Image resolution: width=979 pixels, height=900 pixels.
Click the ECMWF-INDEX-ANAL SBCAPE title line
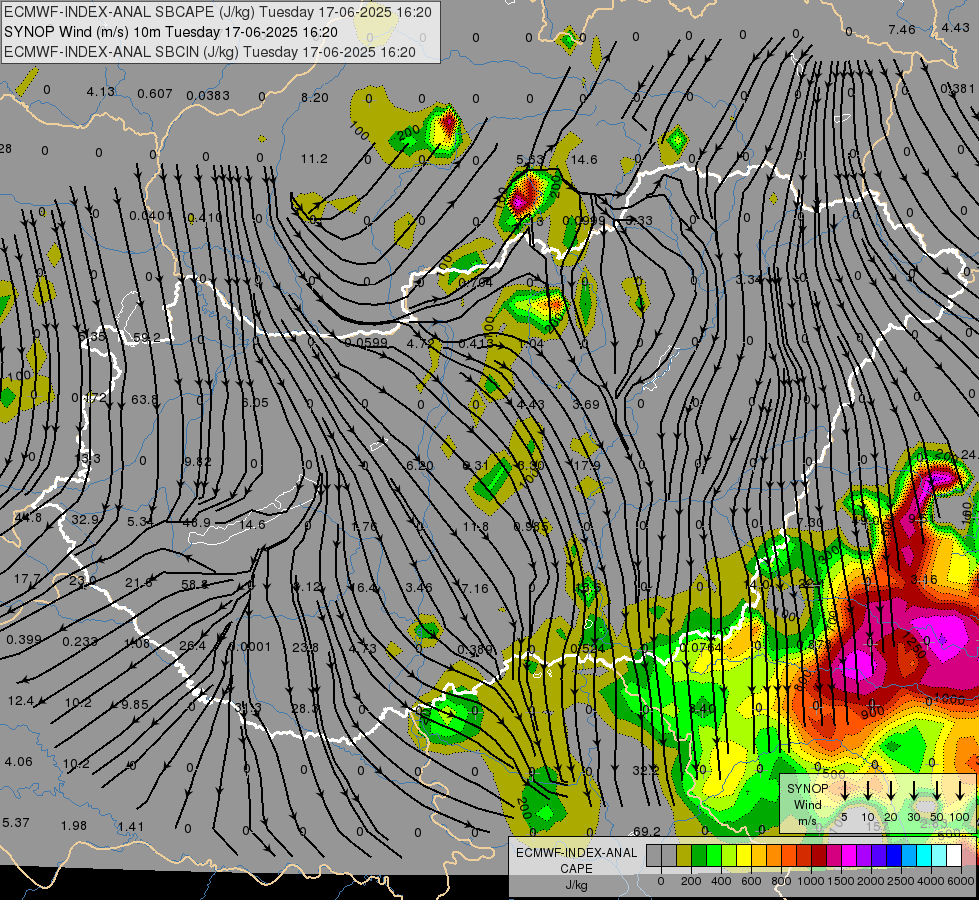coord(218,12)
